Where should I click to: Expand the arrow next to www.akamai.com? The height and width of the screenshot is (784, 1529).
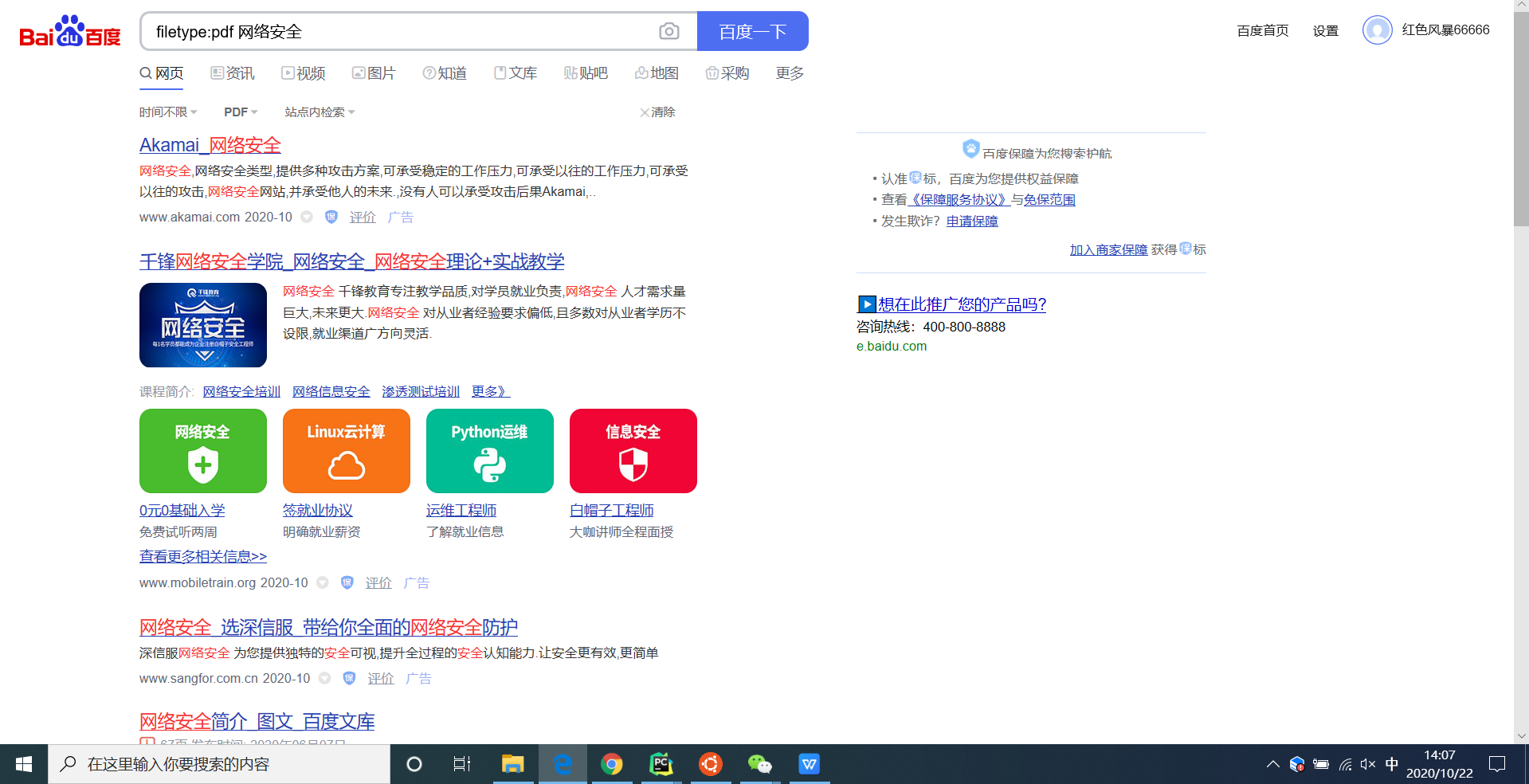pyautogui.click(x=307, y=217)
